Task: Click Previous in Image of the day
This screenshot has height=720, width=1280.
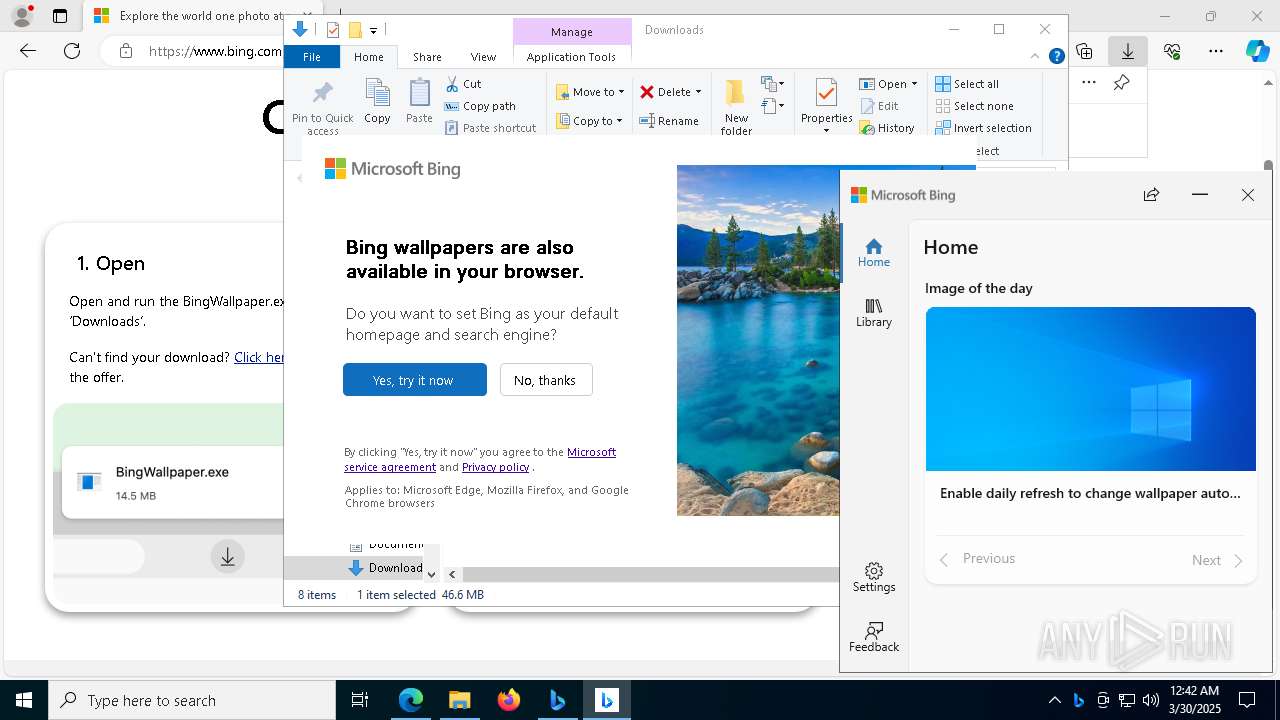Action: [977, 559]
